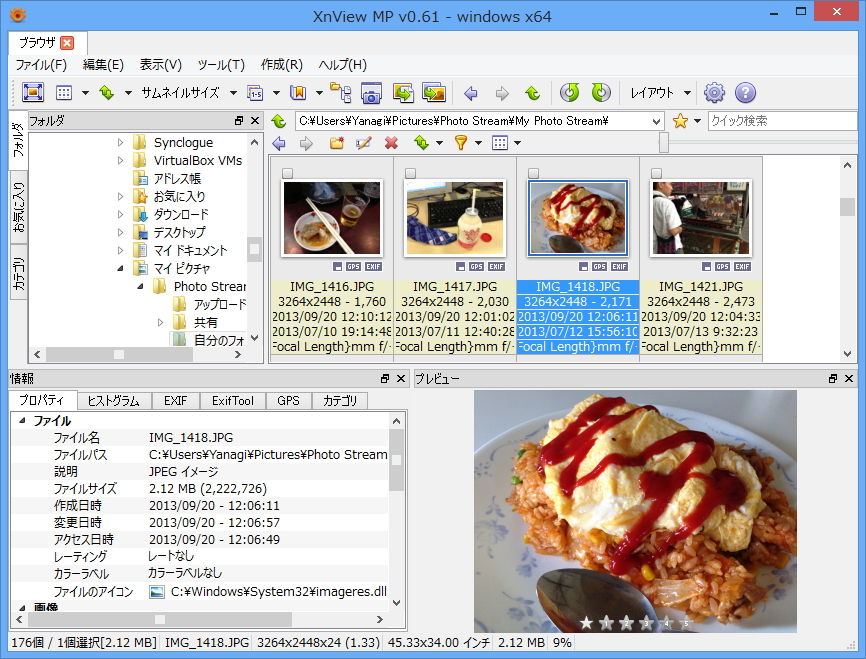Image resolution: width=866 pixels, height=659 pixels.
Task: Switch to the EXIF tab
Action: (x=175, y=400)
